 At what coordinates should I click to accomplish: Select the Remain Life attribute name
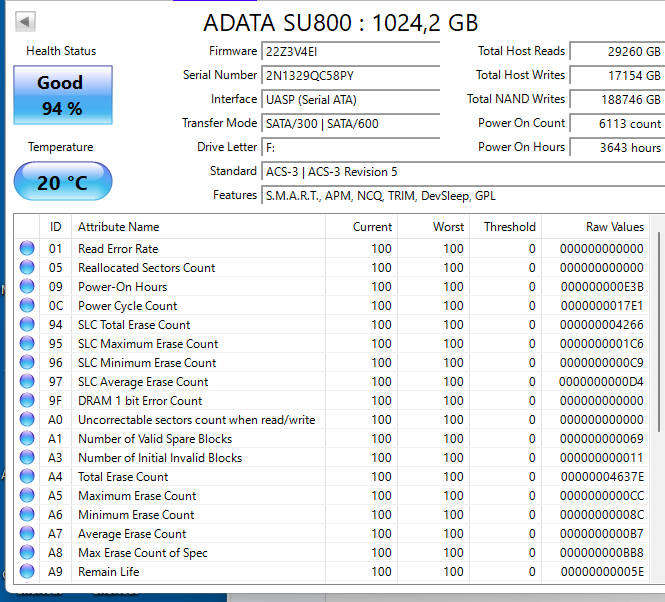point(109,572)
